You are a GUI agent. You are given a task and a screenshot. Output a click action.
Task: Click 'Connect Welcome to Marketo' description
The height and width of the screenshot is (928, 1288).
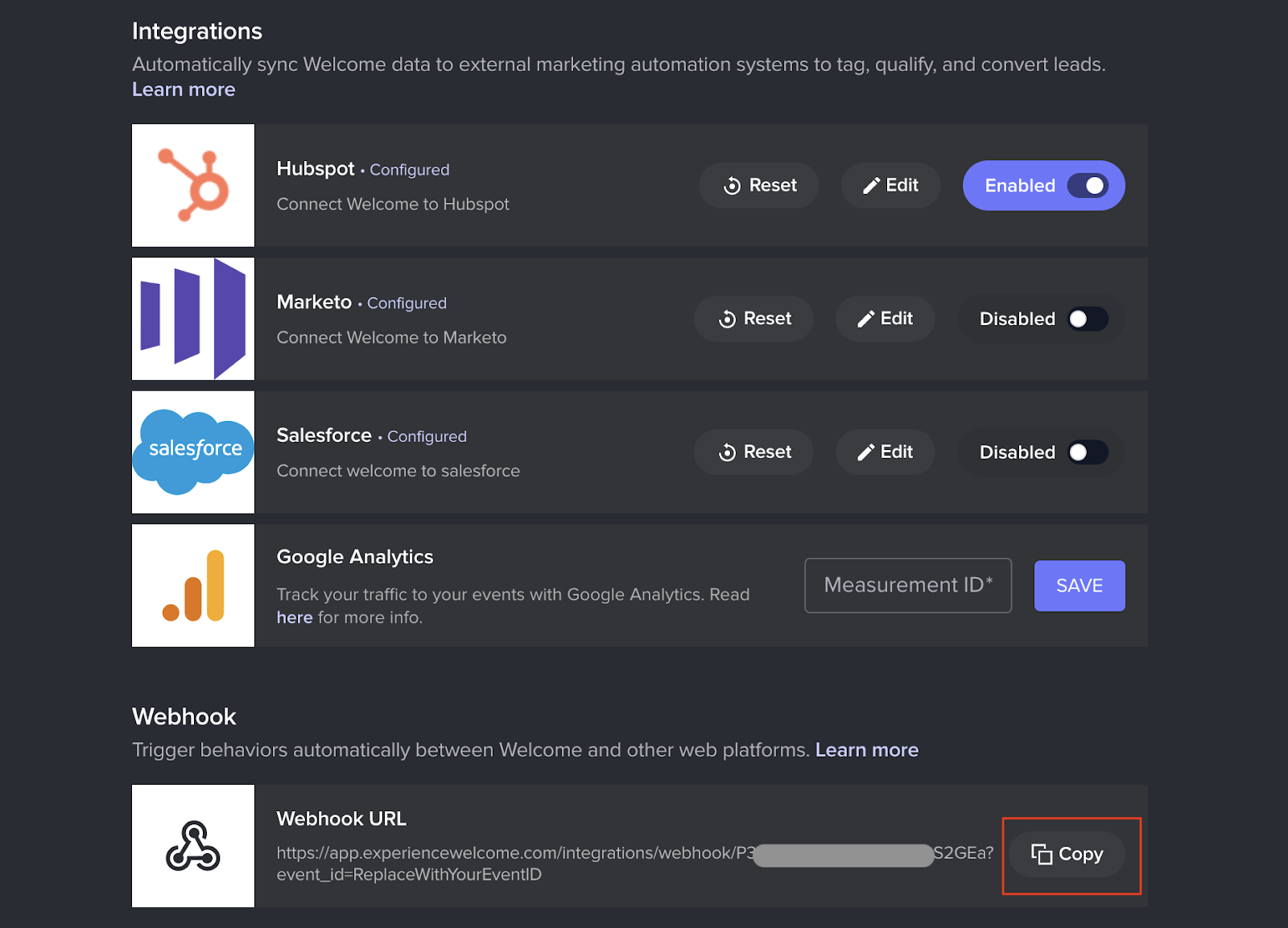point(391,338)
